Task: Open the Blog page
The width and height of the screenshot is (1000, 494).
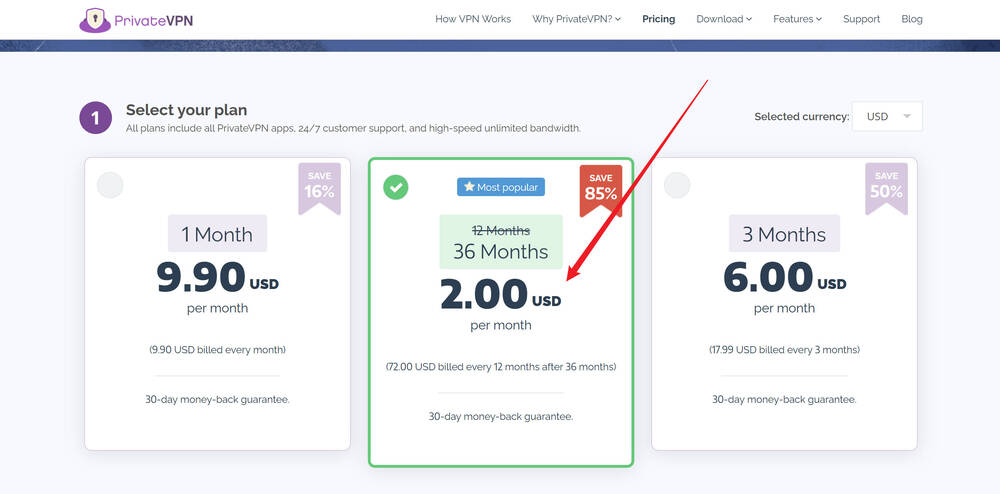Action: [x=911, y=19]
